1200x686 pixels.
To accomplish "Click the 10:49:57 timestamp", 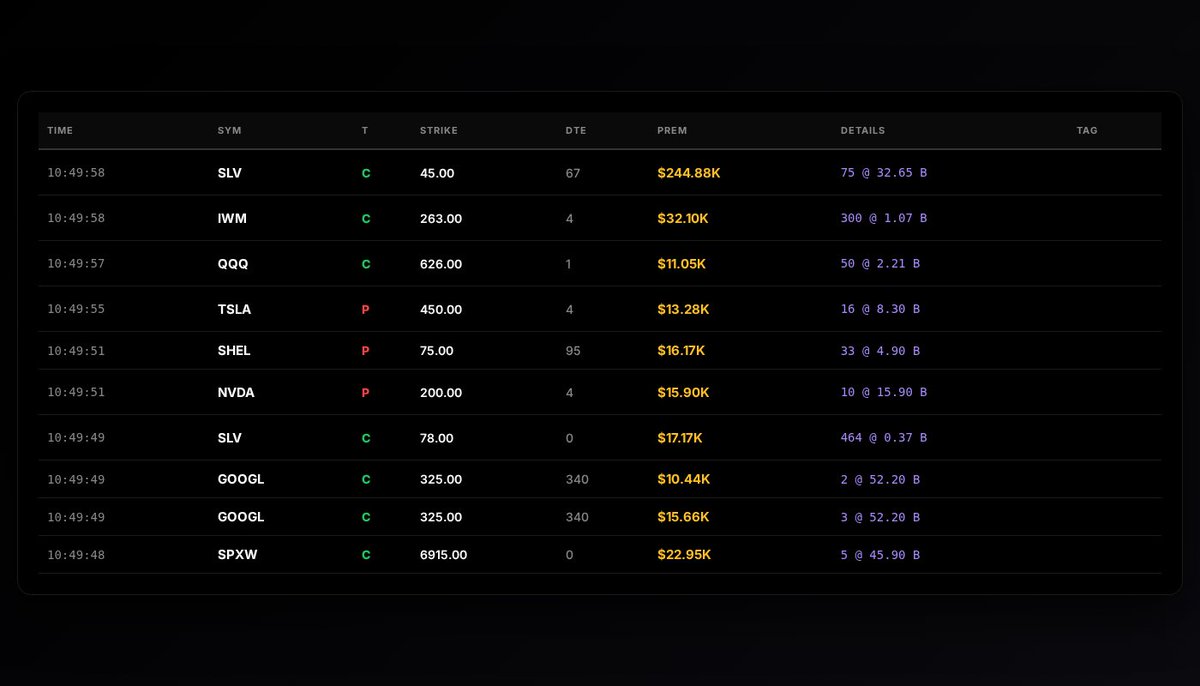I will click(76, 264).
